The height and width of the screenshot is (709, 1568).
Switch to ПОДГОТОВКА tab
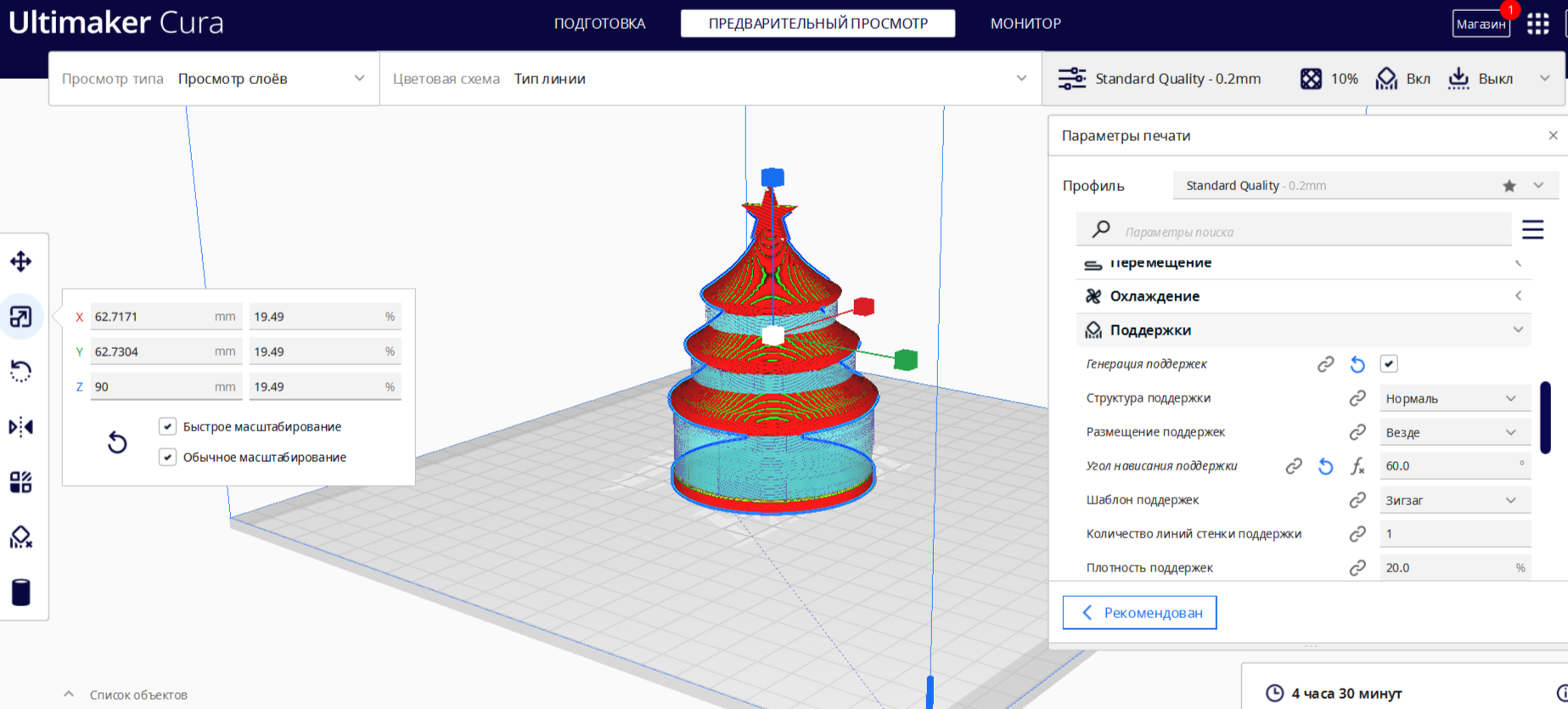click(599, 24)
